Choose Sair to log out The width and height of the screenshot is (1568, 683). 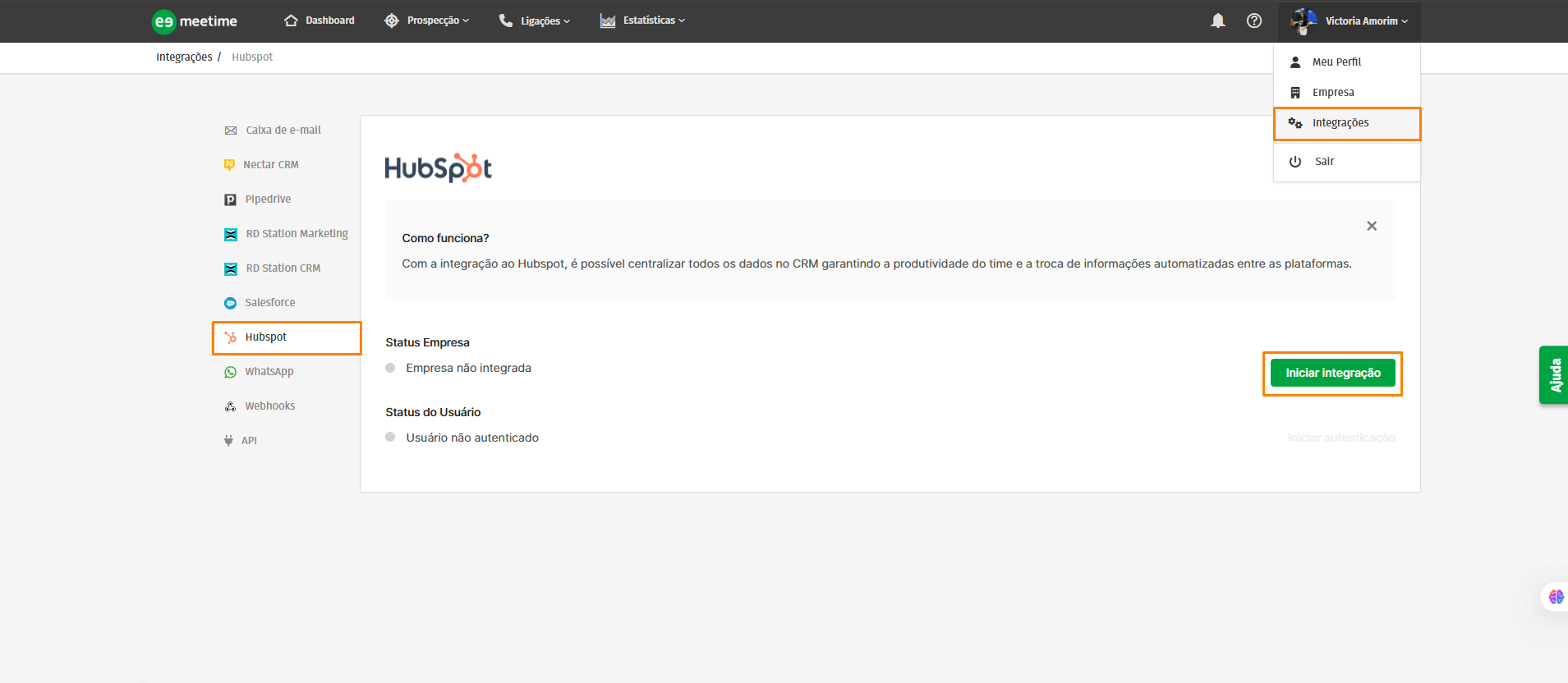(x=1347, y=161)
